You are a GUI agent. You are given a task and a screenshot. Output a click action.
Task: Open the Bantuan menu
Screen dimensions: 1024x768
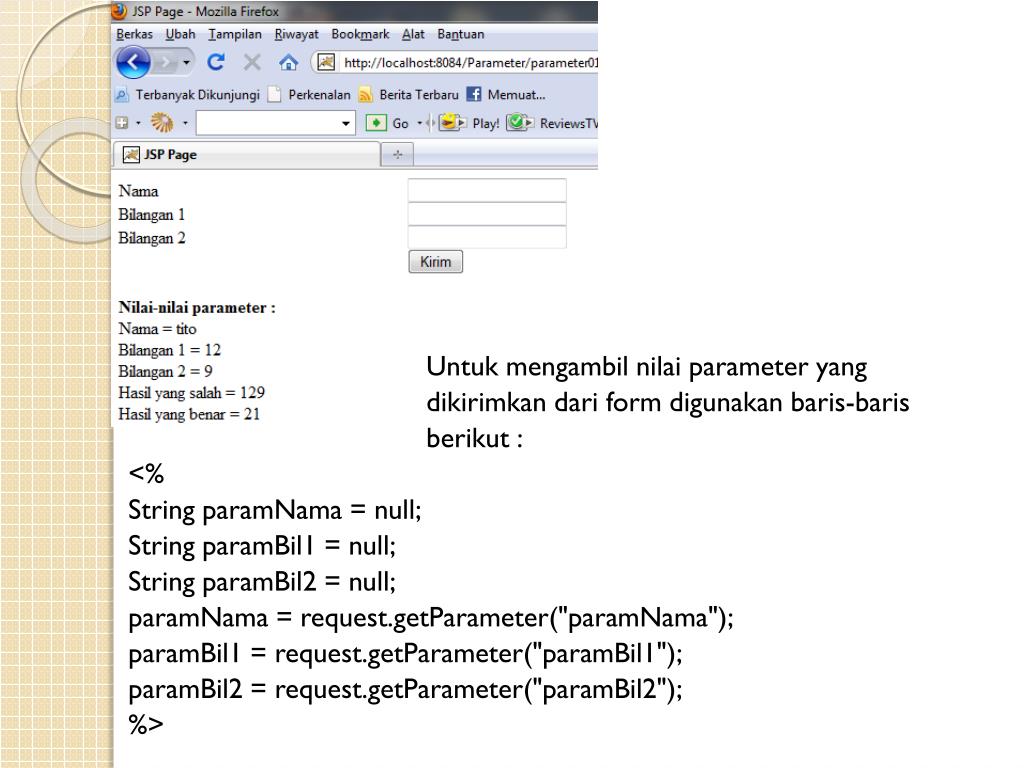460,34
